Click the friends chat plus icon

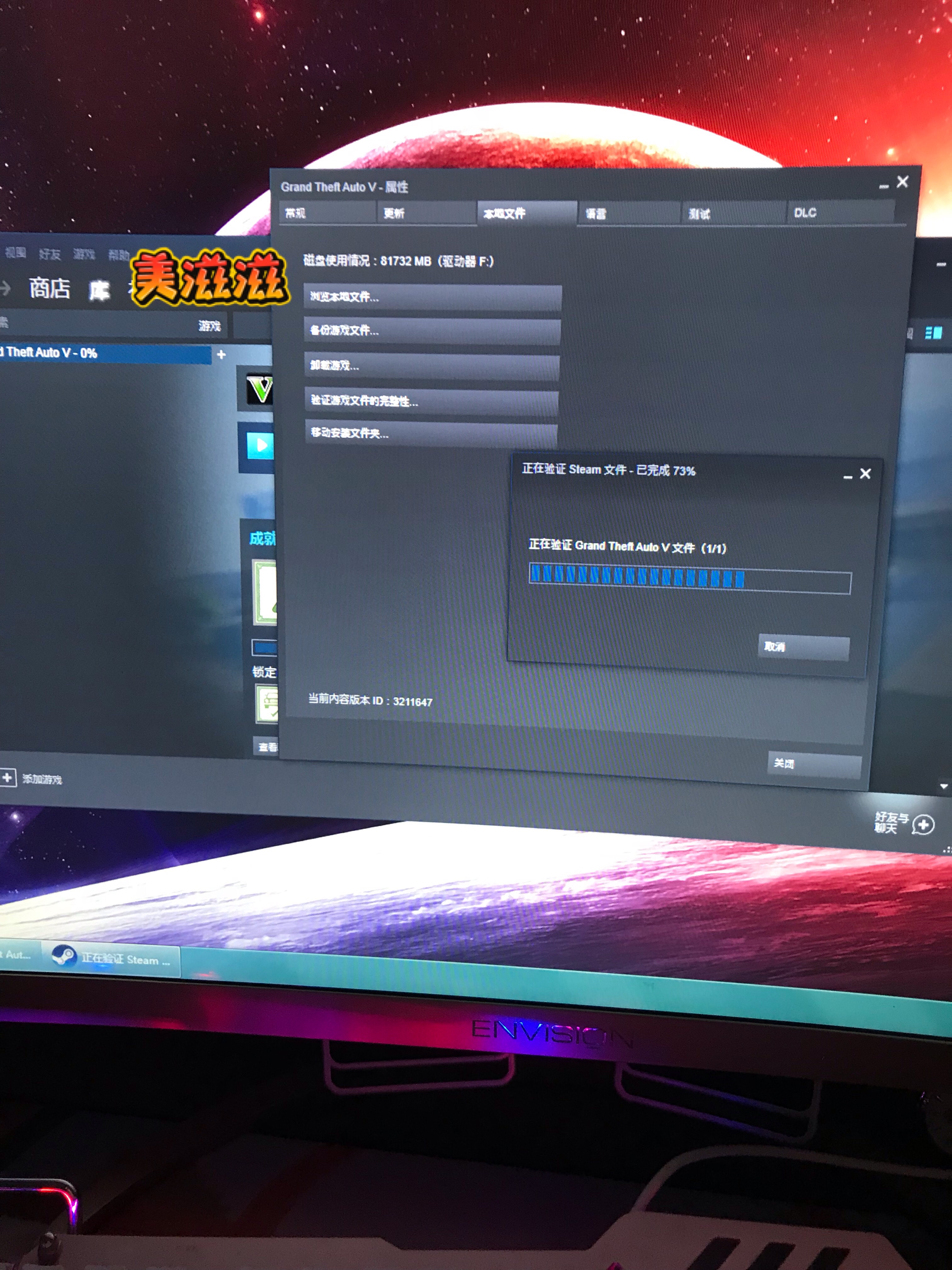tap(923, 826)
